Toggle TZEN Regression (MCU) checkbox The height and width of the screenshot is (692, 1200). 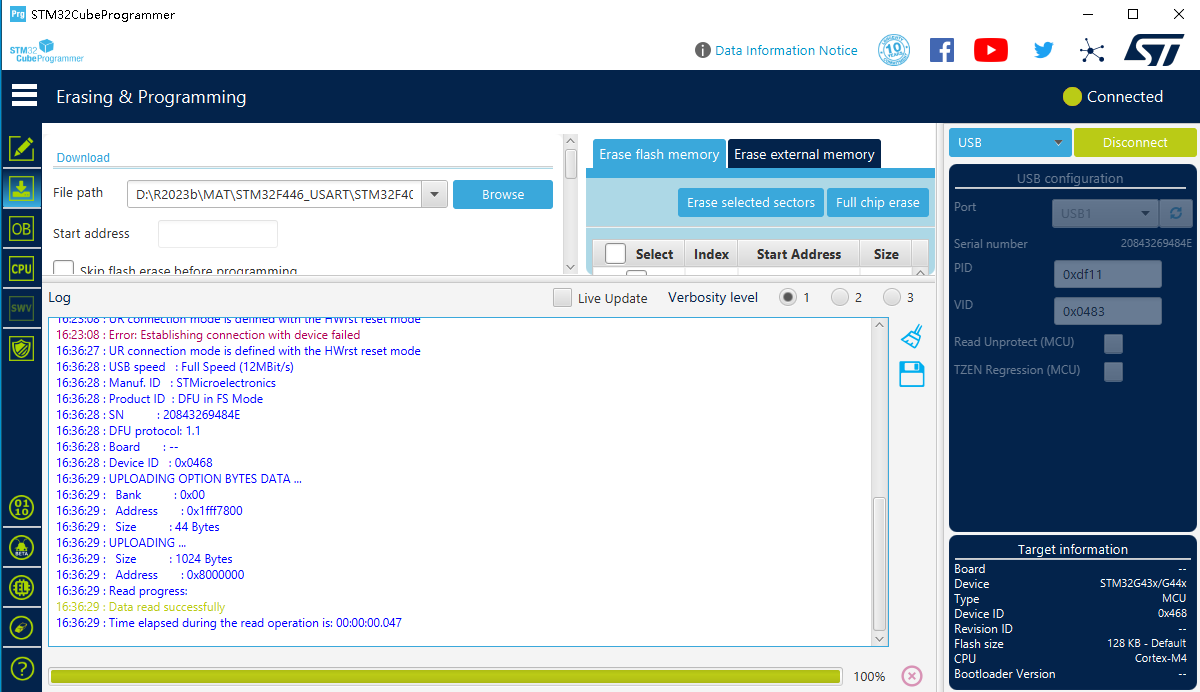(1113, 372)
